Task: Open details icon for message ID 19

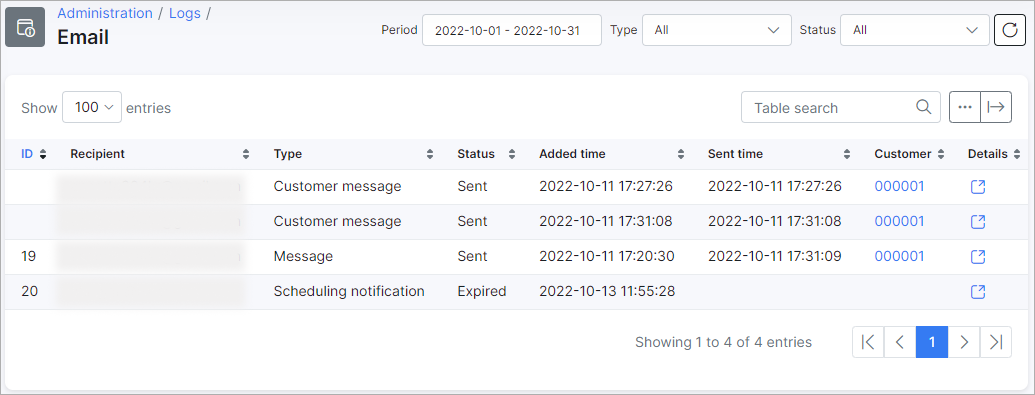Action: (x=978, y=256)
